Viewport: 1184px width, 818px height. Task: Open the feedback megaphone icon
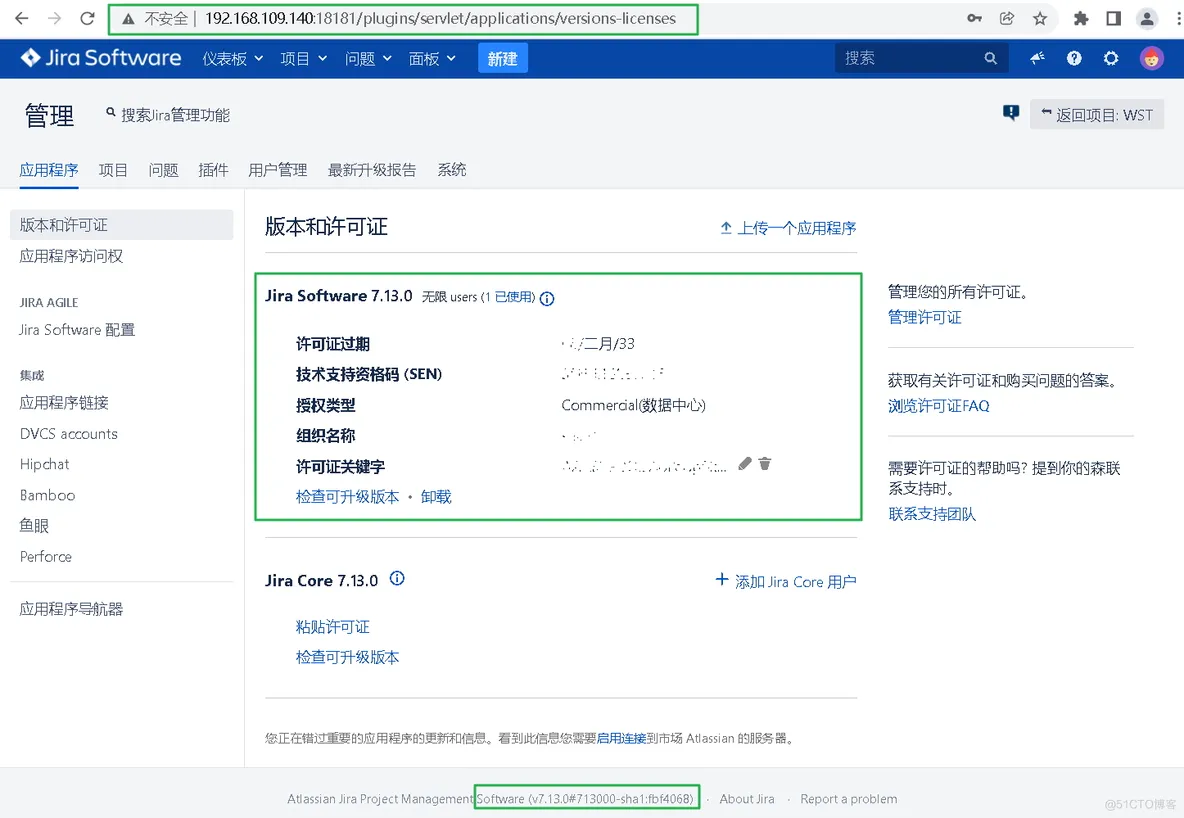(1038, 57)
